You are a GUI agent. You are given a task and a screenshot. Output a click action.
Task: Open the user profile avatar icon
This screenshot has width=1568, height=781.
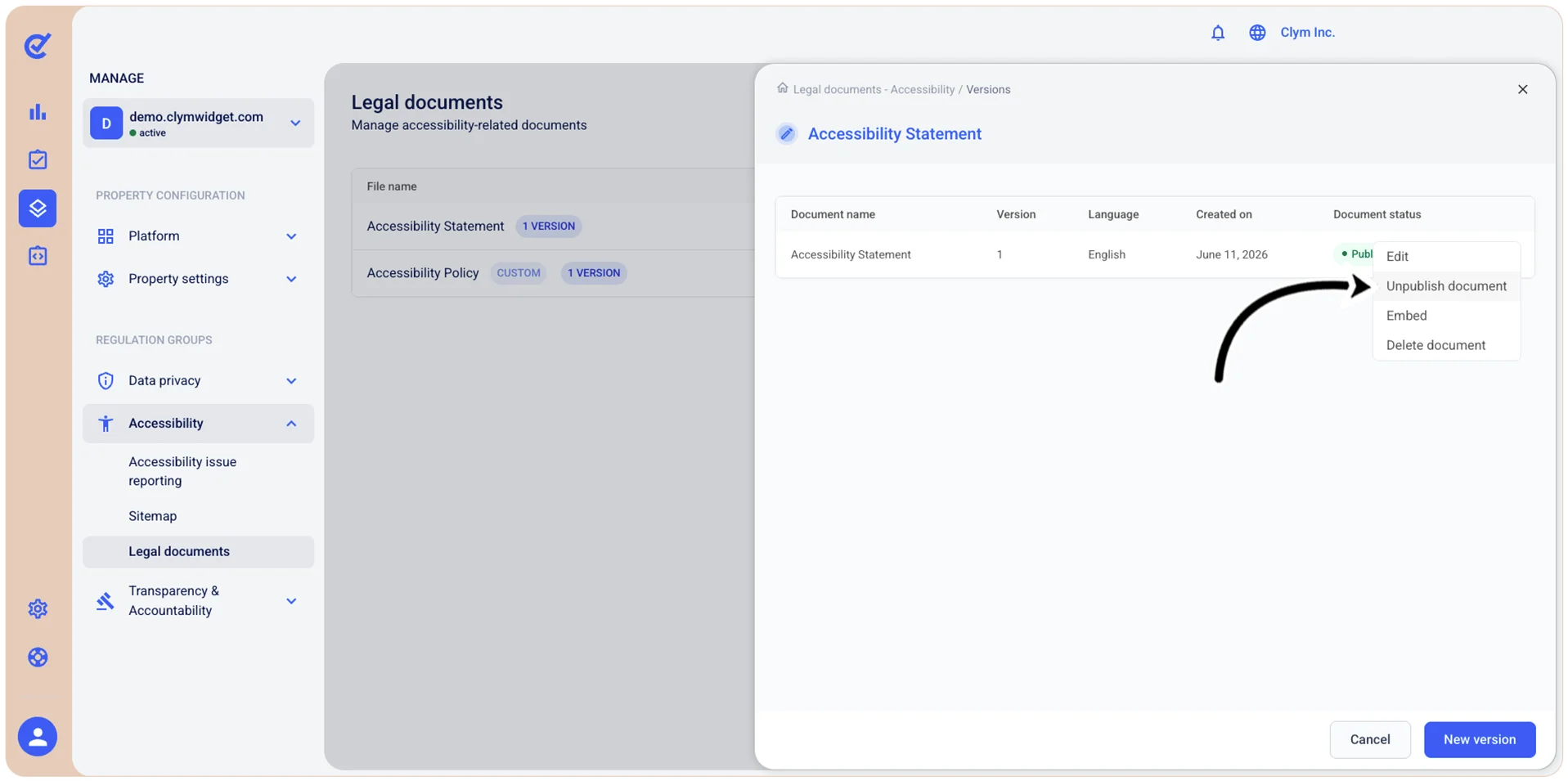pos(38,737)
